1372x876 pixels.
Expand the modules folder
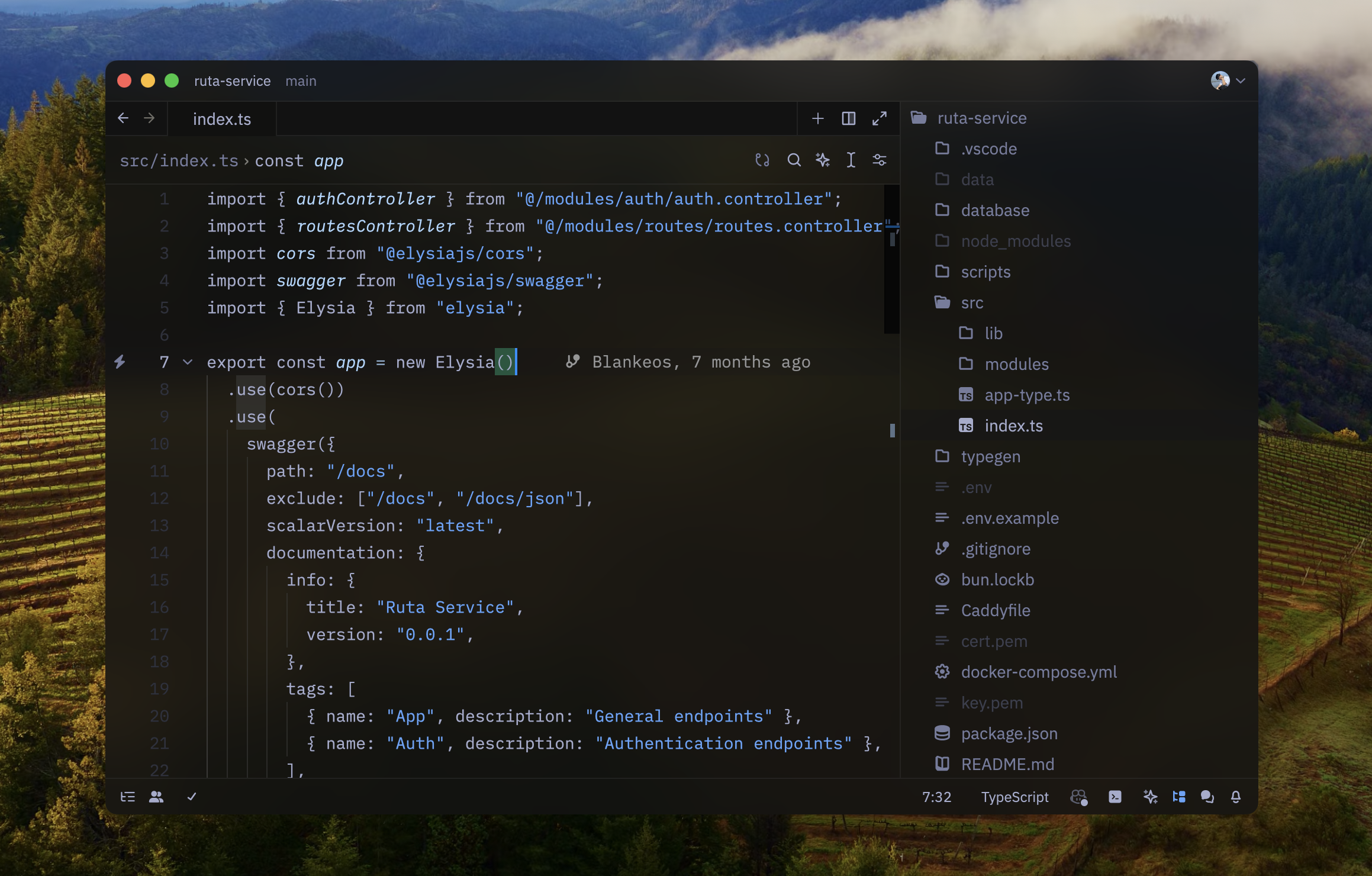[1078, 364]
